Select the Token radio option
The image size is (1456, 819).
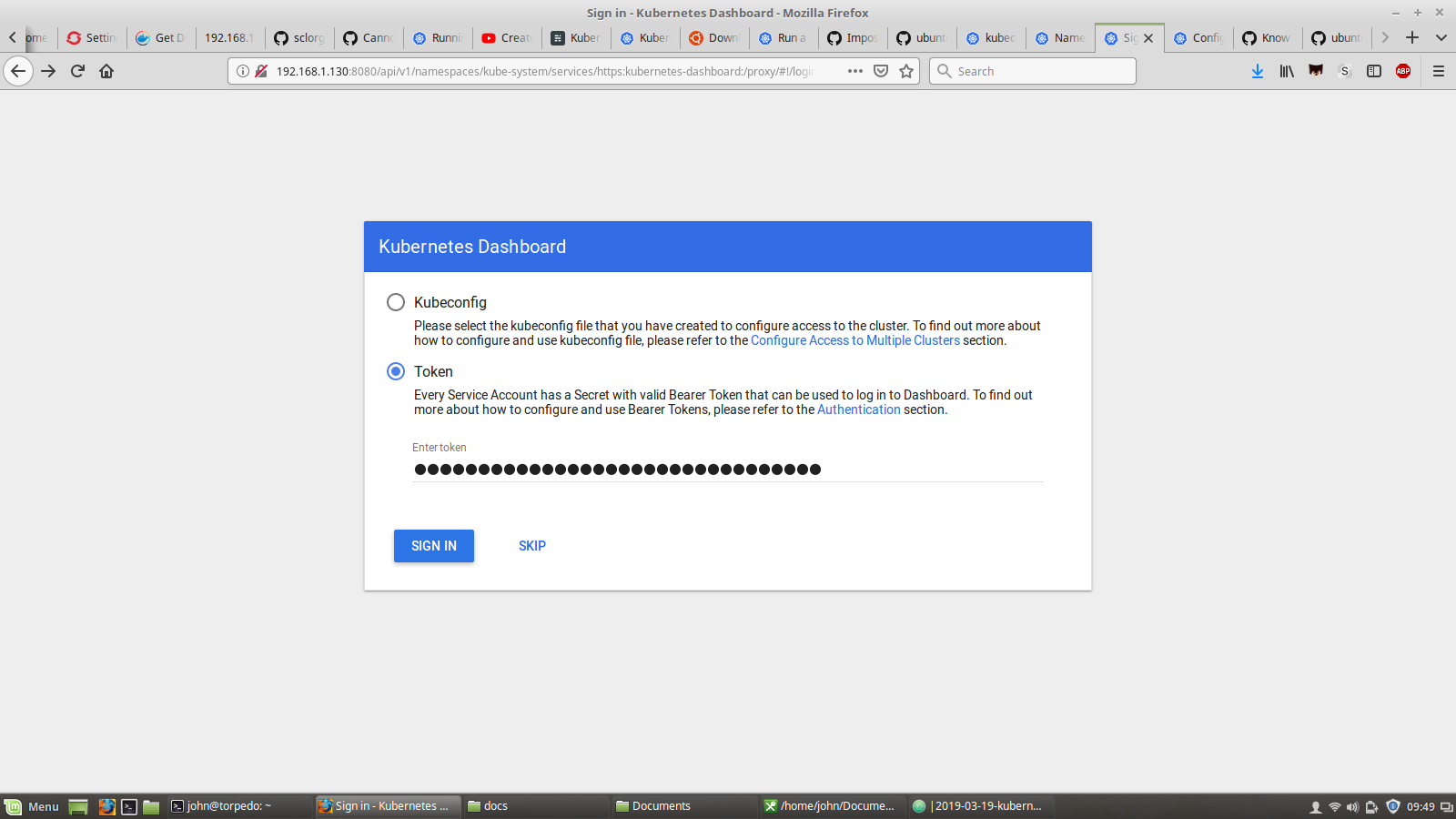pos(396,371)
